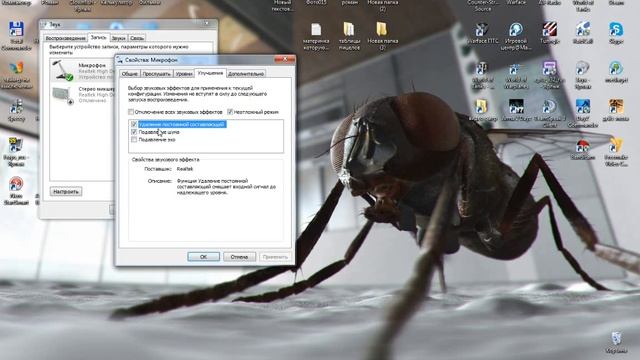Switch to the 'Прослушать' tab
The width and height of the screenshot is (640, 360).
[x=156, y=74]
